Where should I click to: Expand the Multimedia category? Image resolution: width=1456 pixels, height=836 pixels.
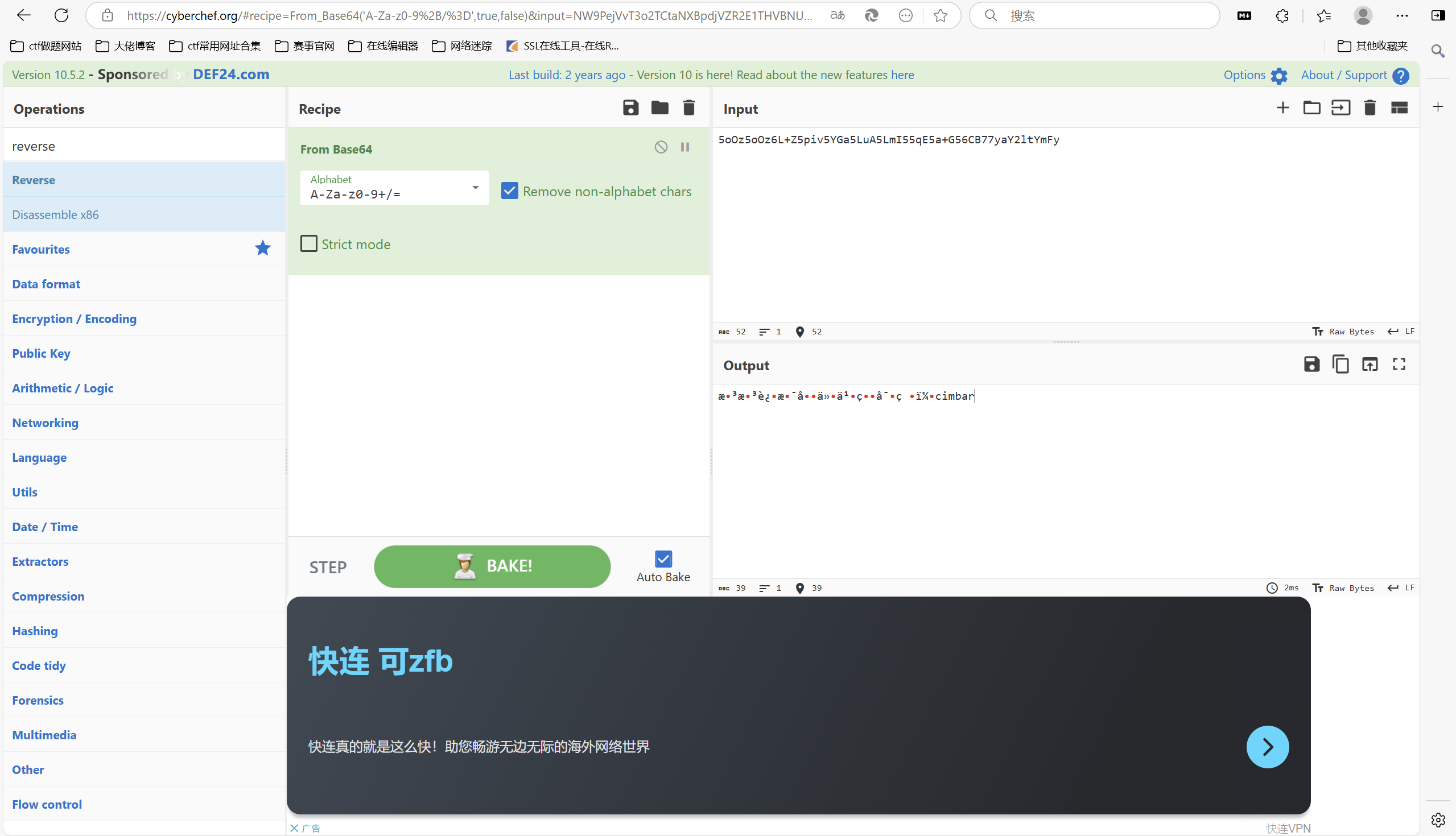coord(144,735)
